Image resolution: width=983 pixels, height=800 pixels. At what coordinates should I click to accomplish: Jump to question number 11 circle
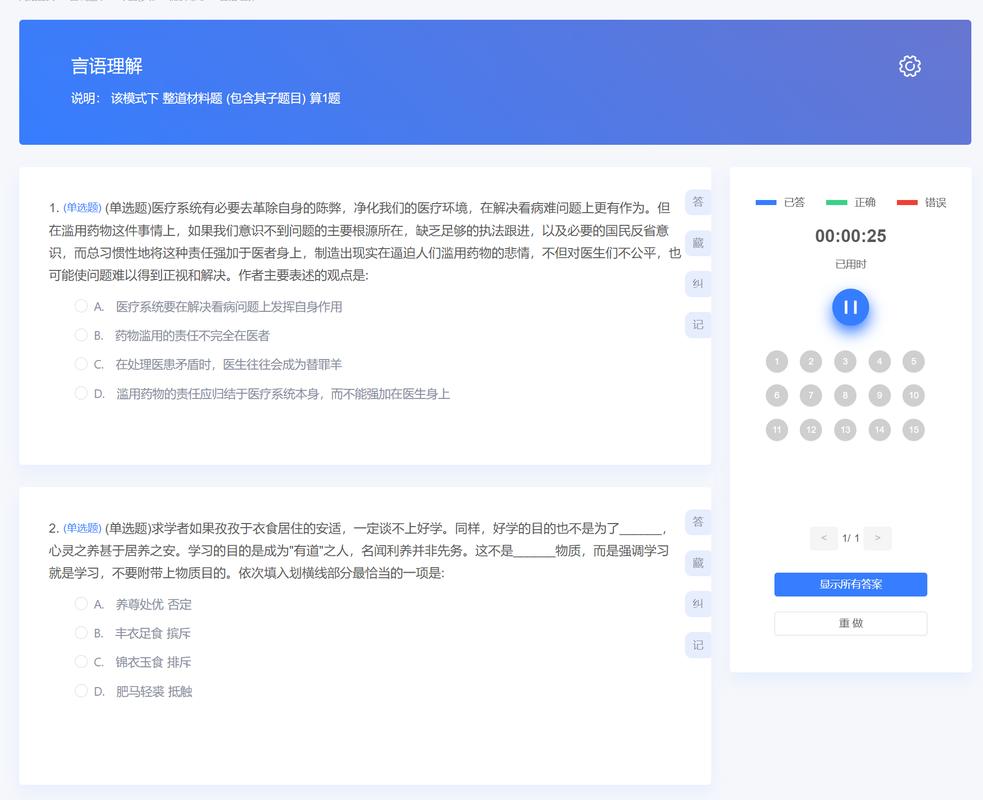click(x=777, y=429)
